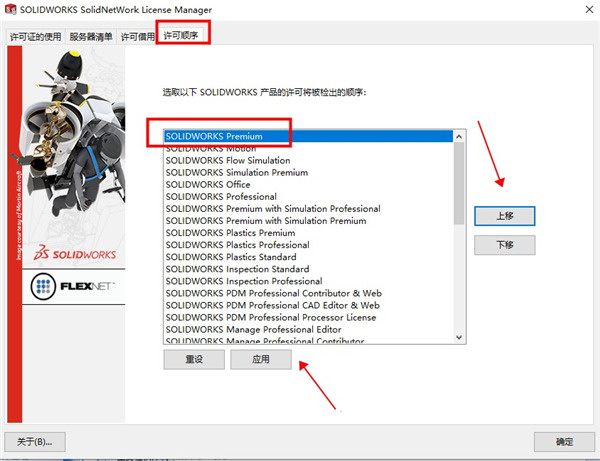Select SOLIDWORKS Flow Simulation entry
The image size is (600, 461).
pyautogui.click(x=308, y=160)
